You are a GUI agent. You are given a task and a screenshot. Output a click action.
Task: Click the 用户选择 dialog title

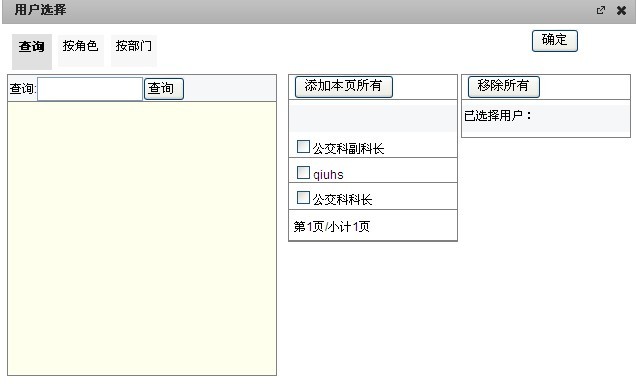(40, 10)
